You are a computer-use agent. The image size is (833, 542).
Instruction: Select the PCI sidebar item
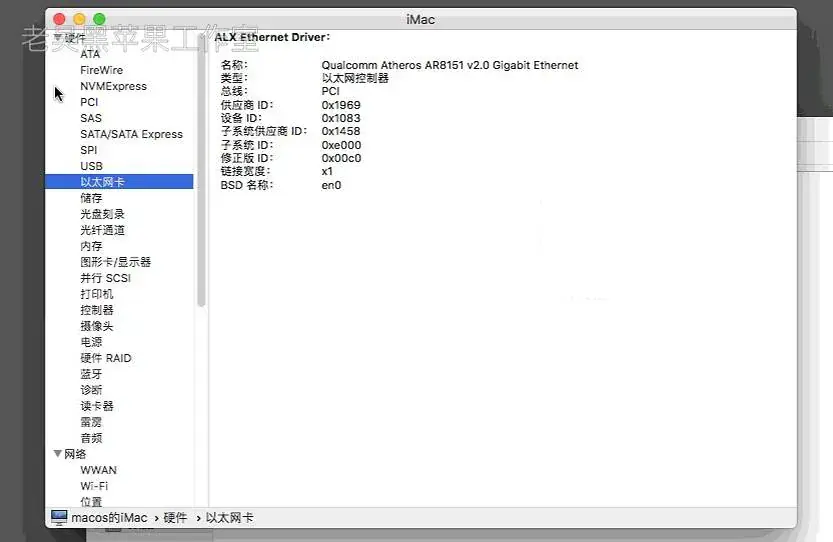[x=89, y=102]
